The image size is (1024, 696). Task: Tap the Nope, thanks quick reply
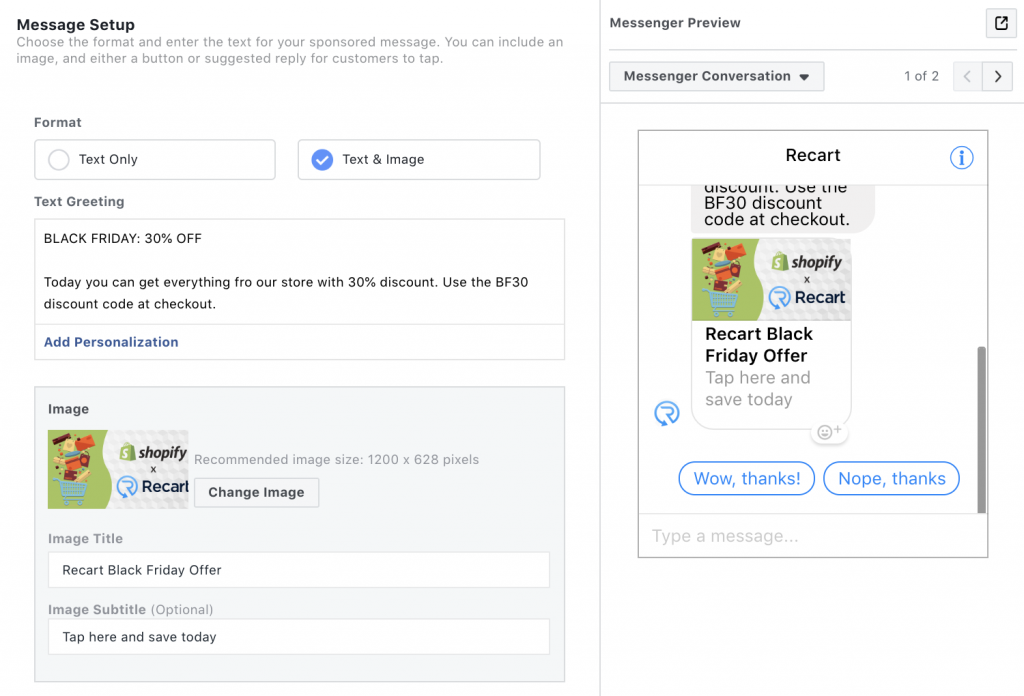pyautogui.click(x=891, y=479)
